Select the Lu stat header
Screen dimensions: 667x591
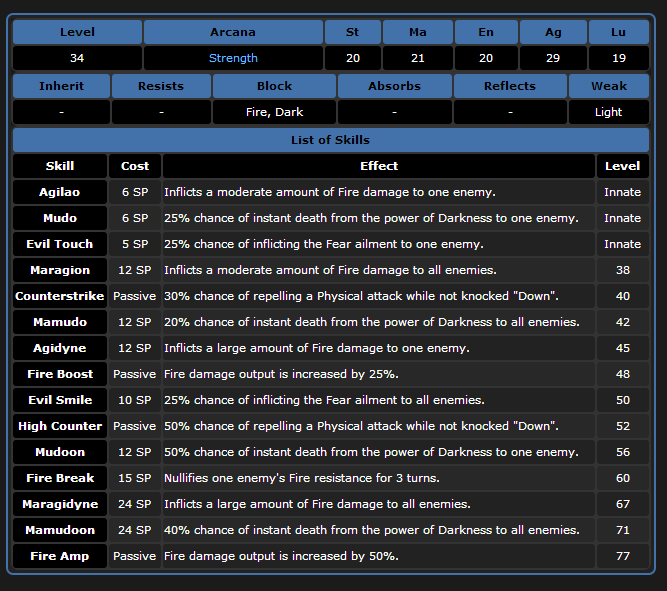click(619, 32)
